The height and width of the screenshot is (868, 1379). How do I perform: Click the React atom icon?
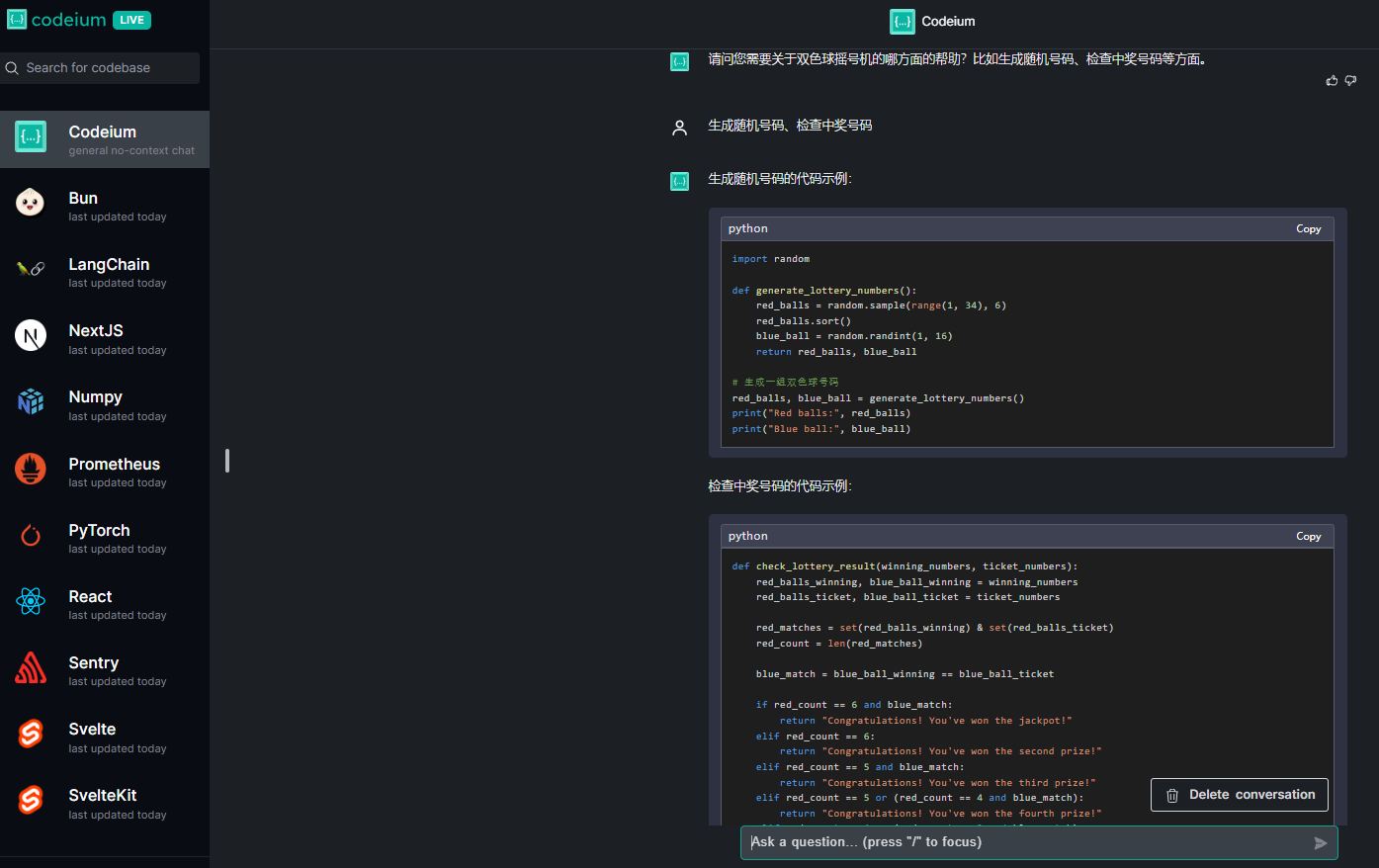point(31,601)
